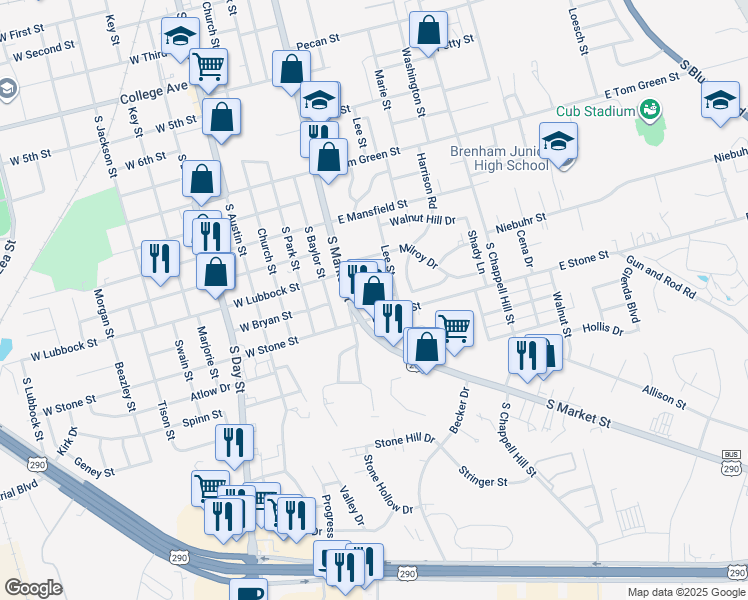Click the Business 290 route shield

click(x=732, y=463)
